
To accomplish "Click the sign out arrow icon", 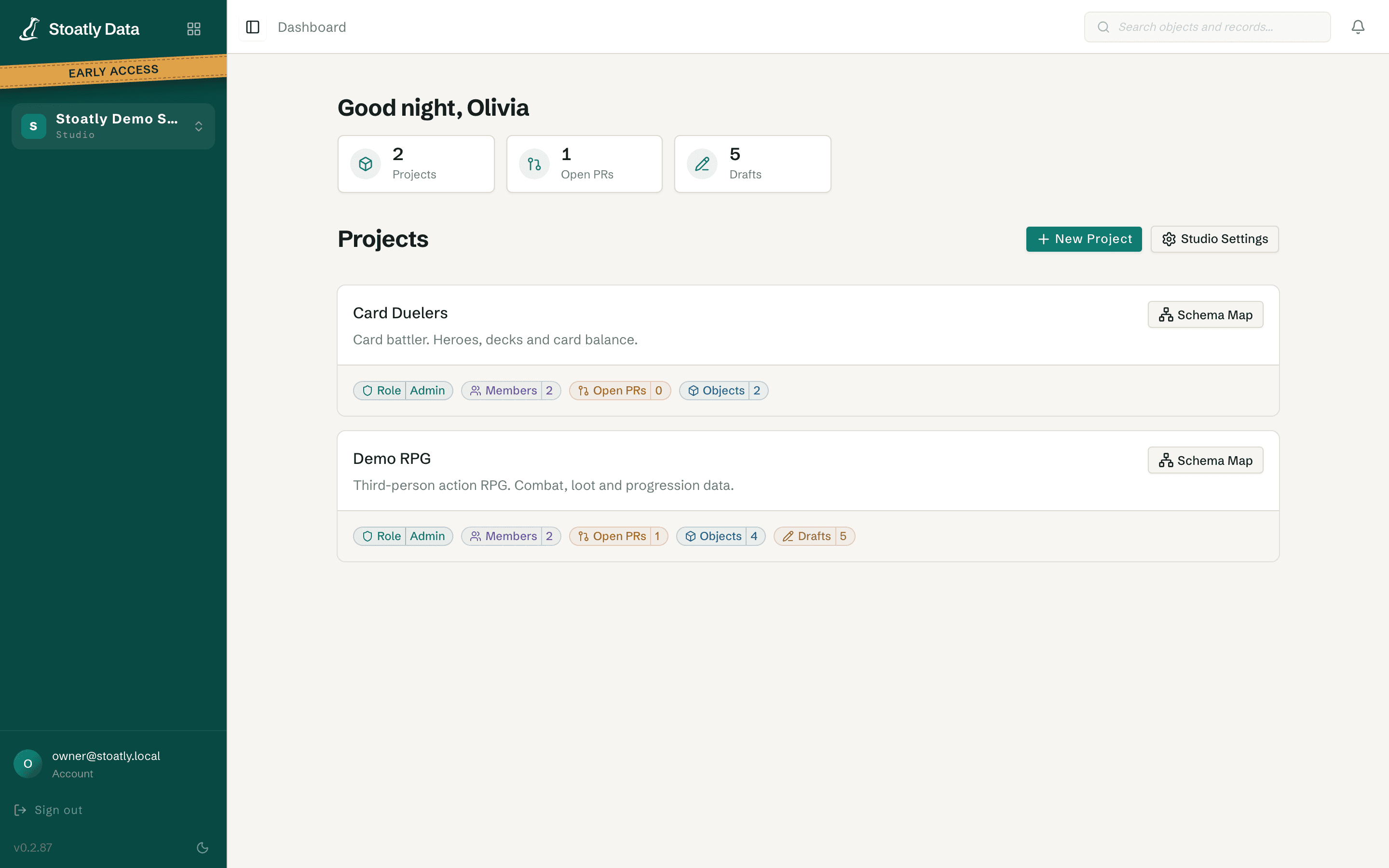I will pos(20,810).
